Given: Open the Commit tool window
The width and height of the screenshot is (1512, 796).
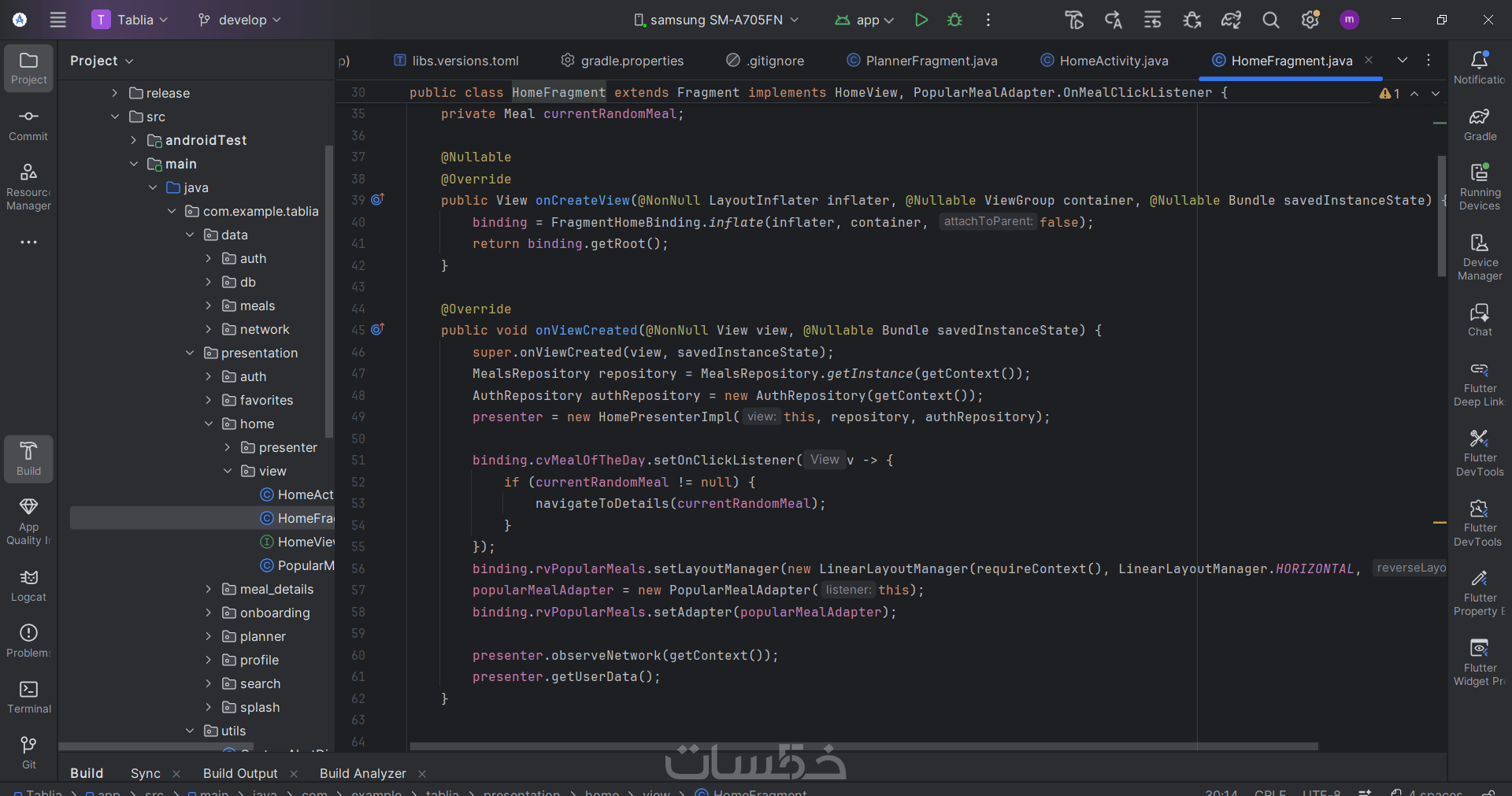Looking at the screenshot, I should (x=28, y=124).
